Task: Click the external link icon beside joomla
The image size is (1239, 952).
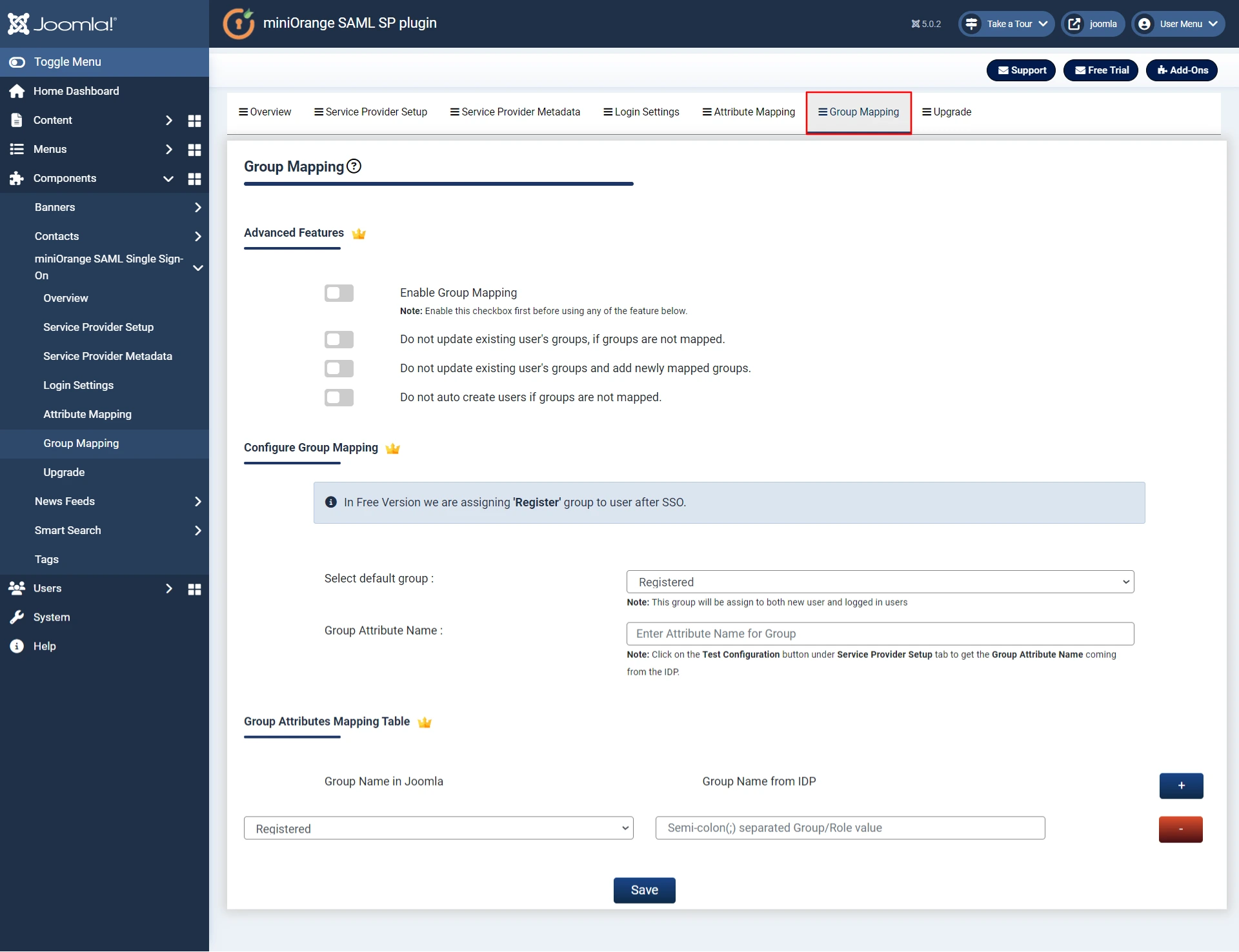Action: click(x=1074, y=24)
